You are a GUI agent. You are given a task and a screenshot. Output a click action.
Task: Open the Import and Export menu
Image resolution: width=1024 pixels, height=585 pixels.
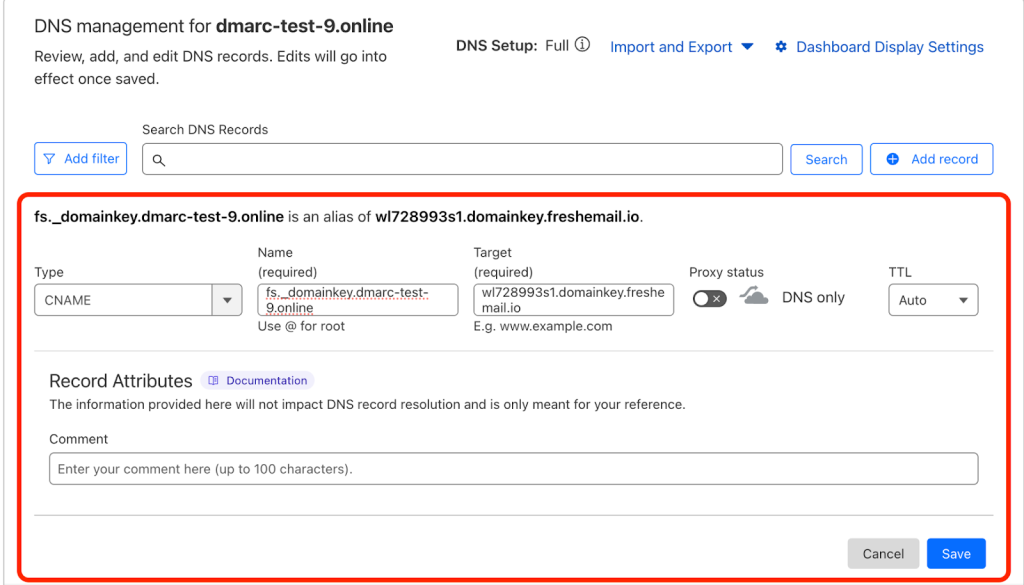(x=681, y=47)
